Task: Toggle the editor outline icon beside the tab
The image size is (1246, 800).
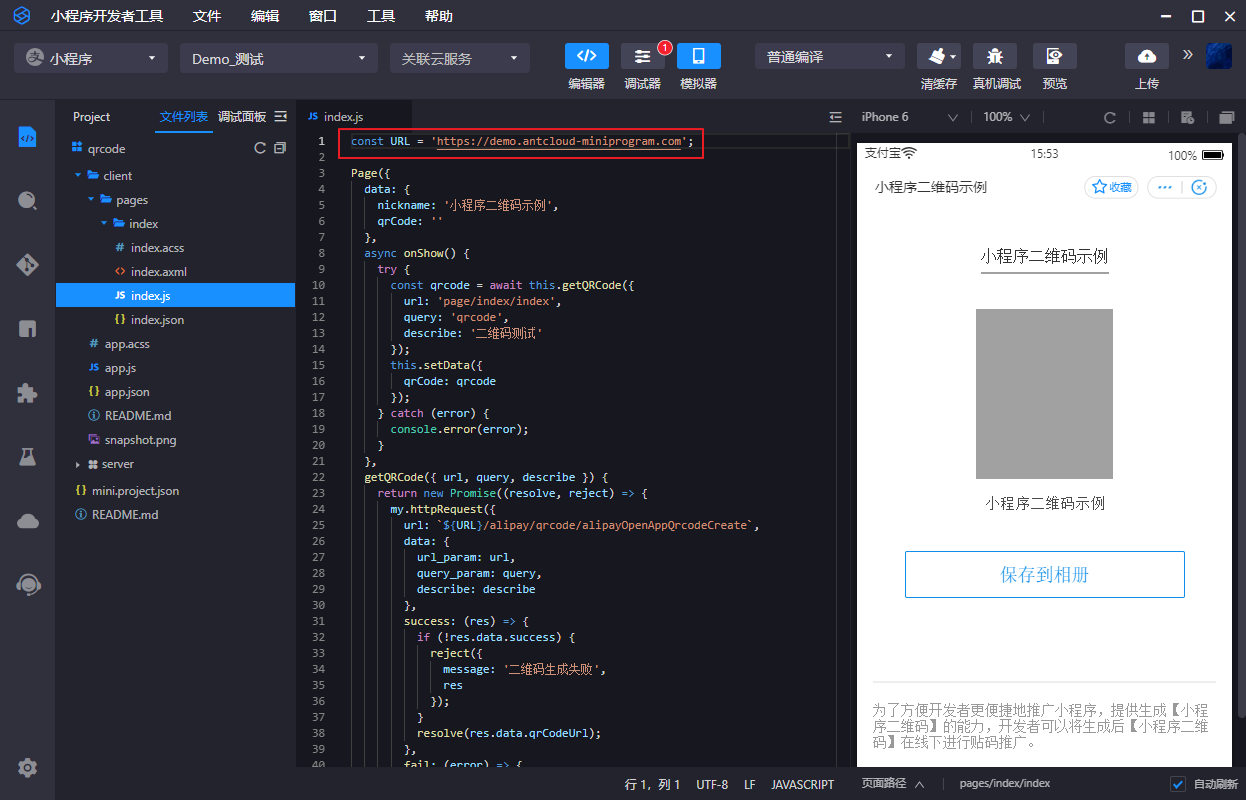Action: tap(836, 117)
